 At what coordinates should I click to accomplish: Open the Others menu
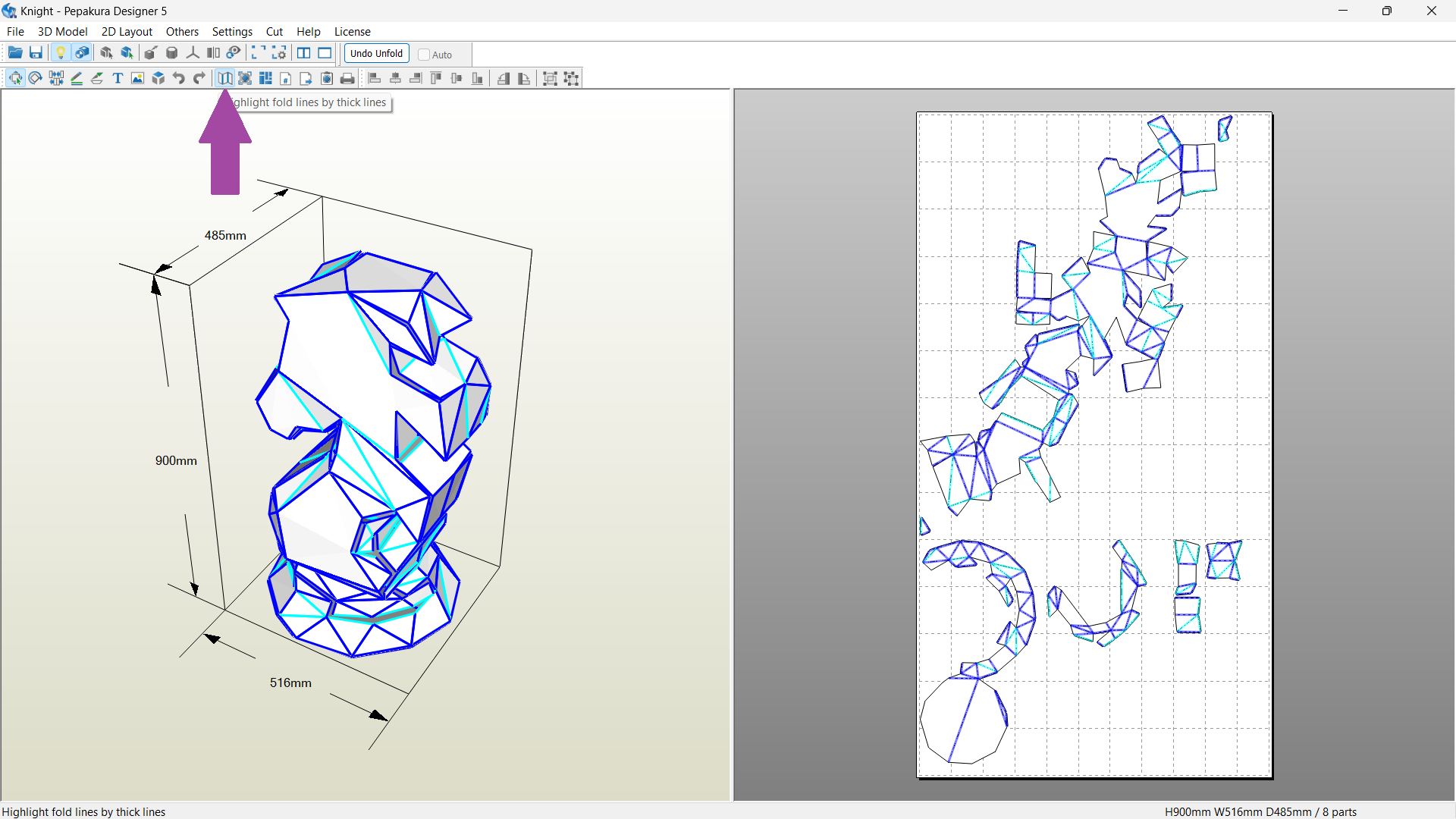coord(182,32)
